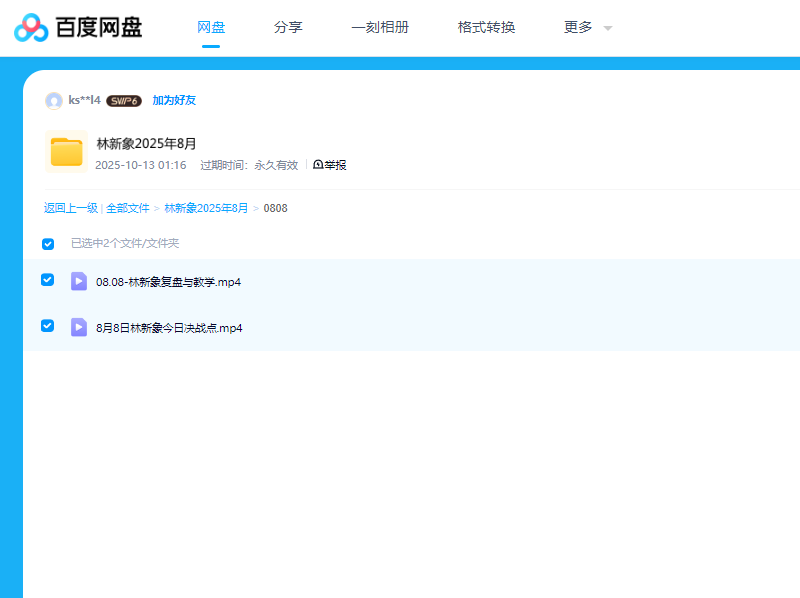Click the yellow shared folder icon
The width and height of the screenshot is (800, 598).
pyautogui.click(x=66, y=151)
